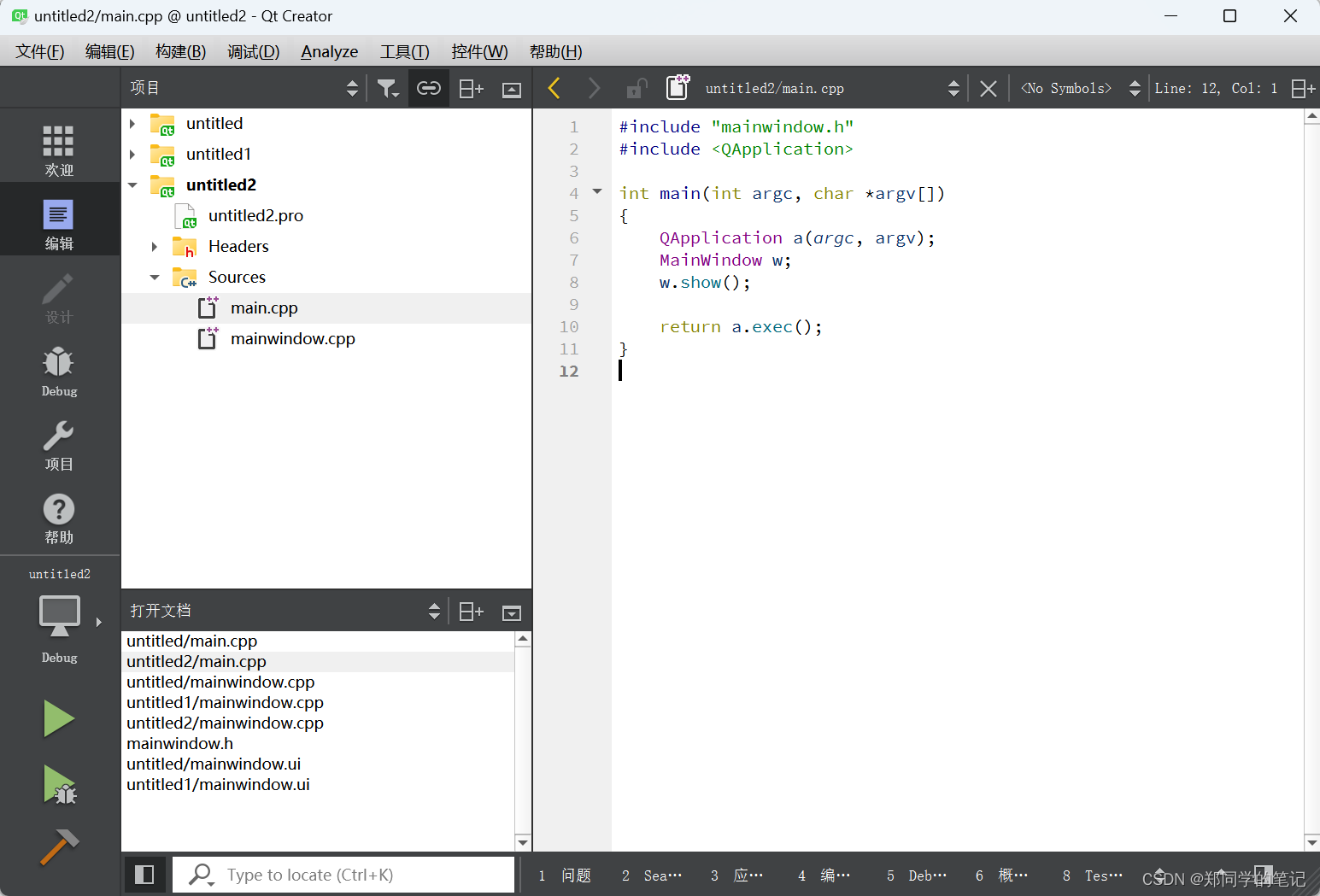The width and height of the screenshot is (1320, 896).
Task: Go back in editor history
Action: (554, 88)
